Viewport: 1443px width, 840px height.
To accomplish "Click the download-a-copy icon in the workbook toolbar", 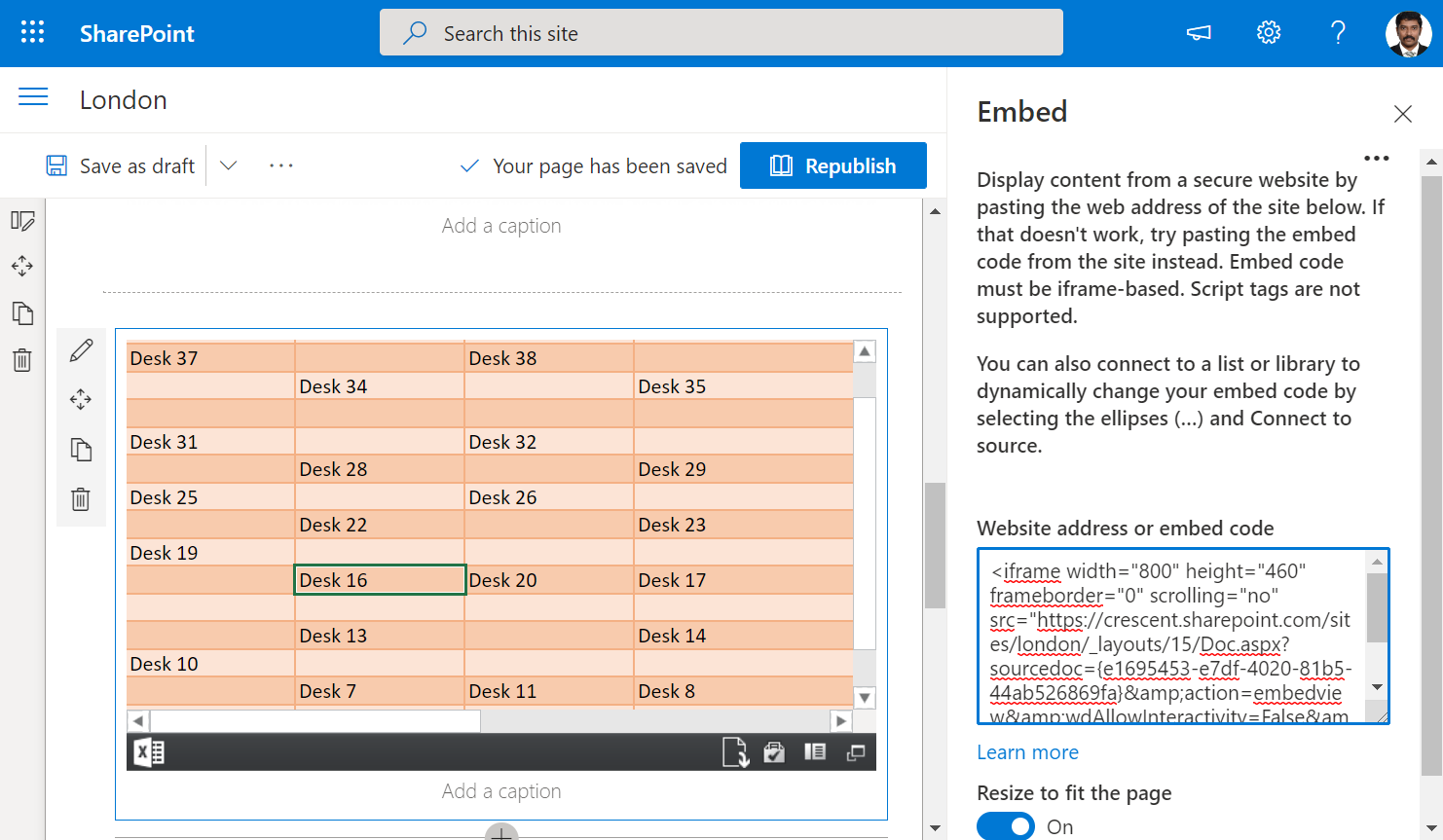I will click(736, 751).
